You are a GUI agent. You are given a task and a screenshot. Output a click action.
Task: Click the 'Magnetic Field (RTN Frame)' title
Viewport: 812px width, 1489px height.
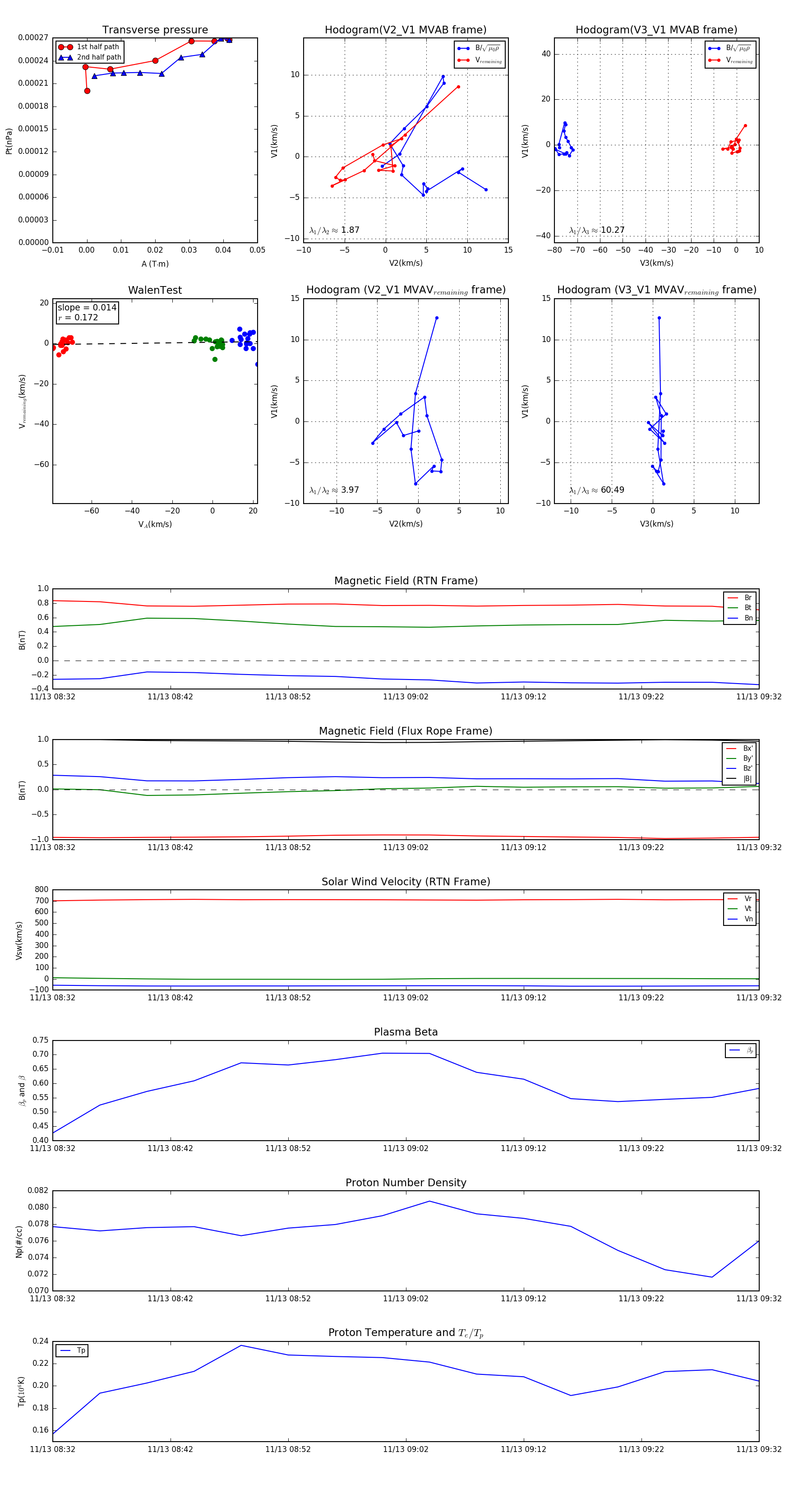point(406,581)
